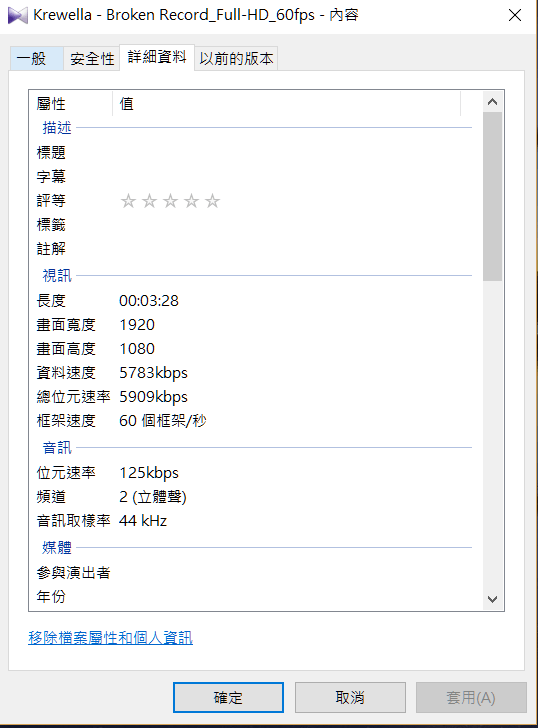Select the 詳細資料 tab

point(157,57)
